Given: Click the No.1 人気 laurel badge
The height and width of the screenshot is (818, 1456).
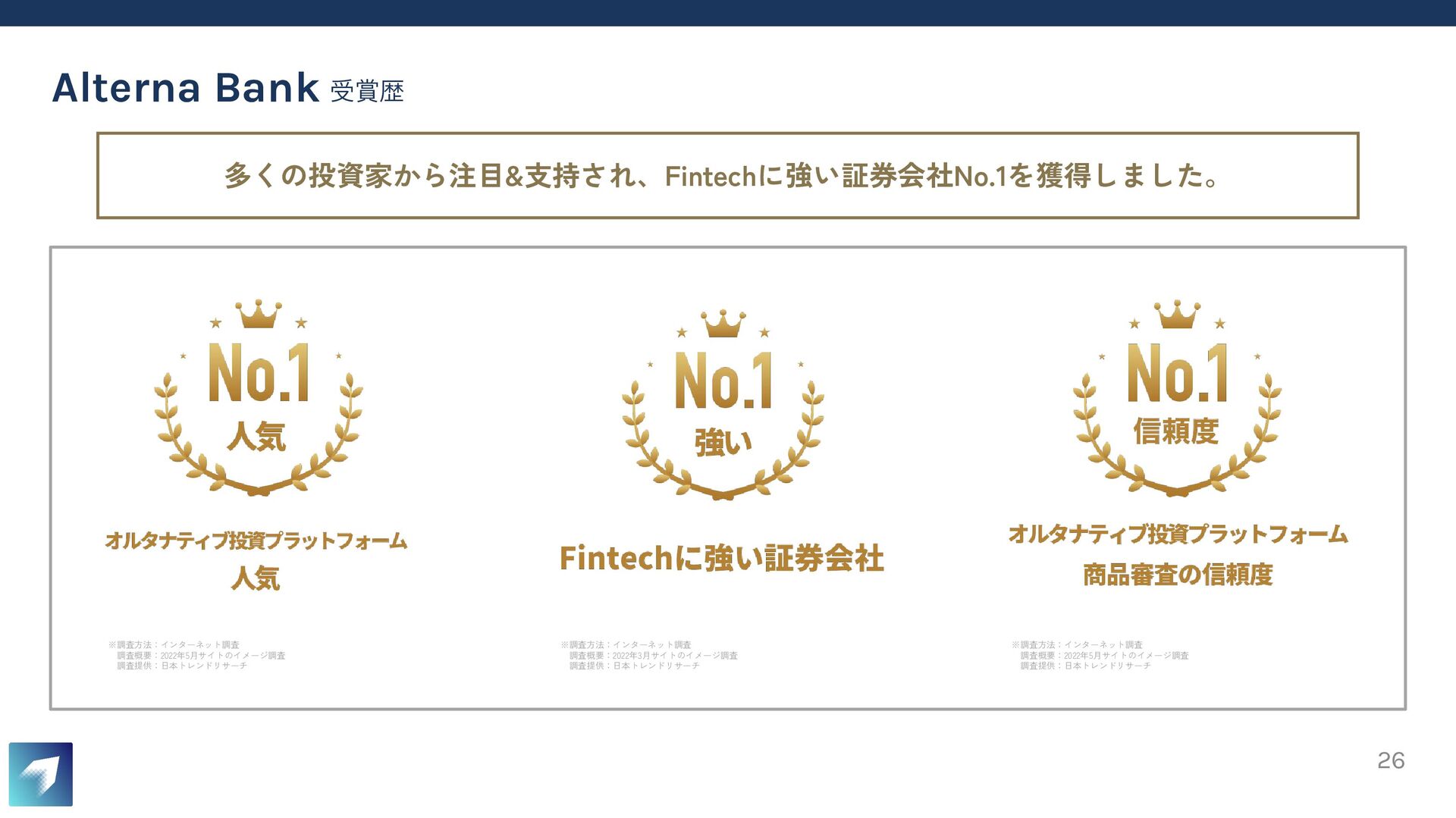Looking at the screenshot, I should [259, 397].
